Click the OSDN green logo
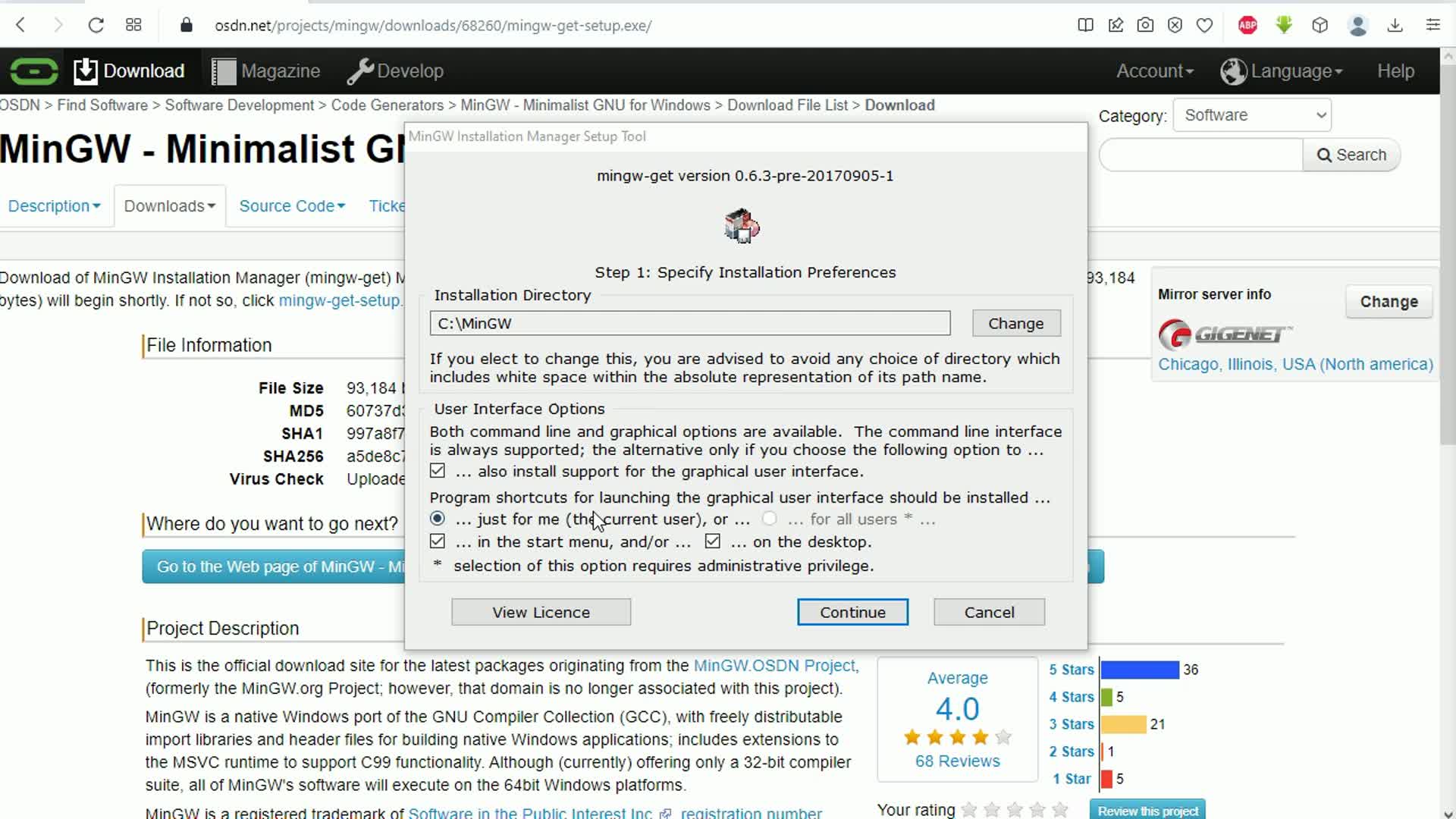Screen dimensions: 1456x819 pyautogui.click(x=34, y=71)
